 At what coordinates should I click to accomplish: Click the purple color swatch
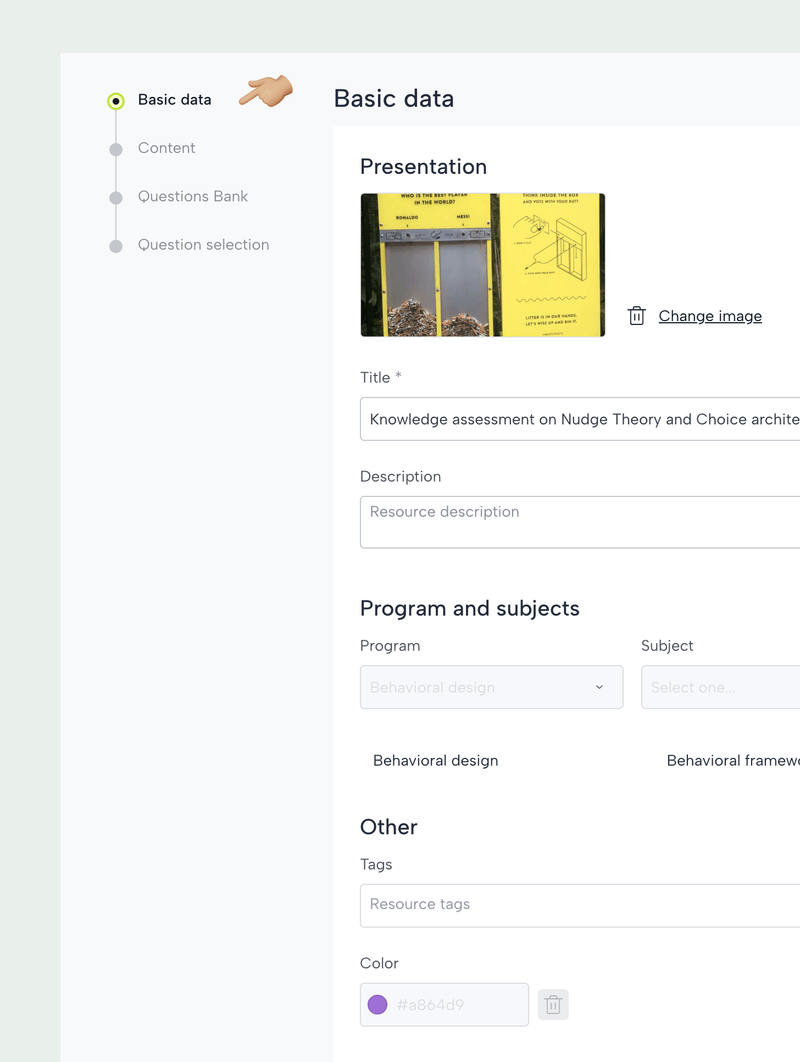[377, 1005]
